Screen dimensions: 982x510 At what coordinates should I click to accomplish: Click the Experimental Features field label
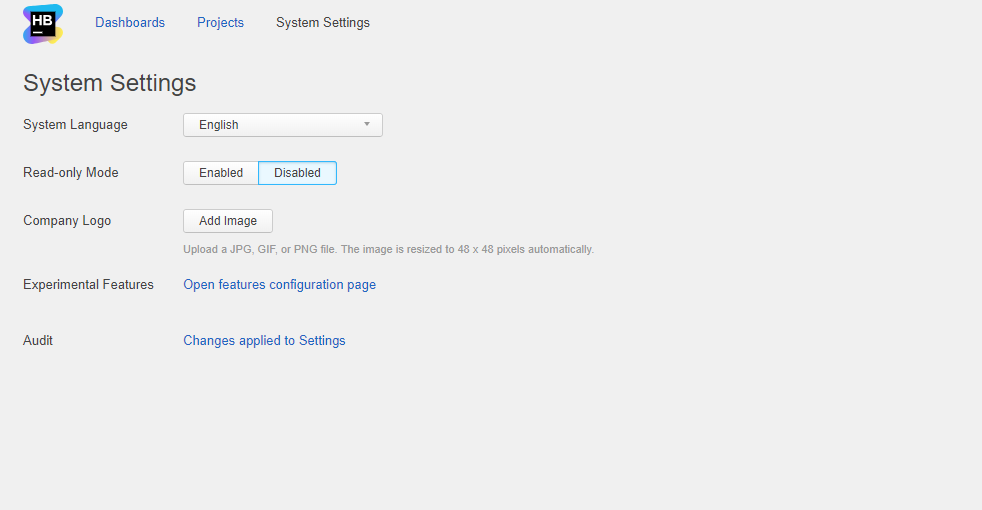click(x=88, y=285)
